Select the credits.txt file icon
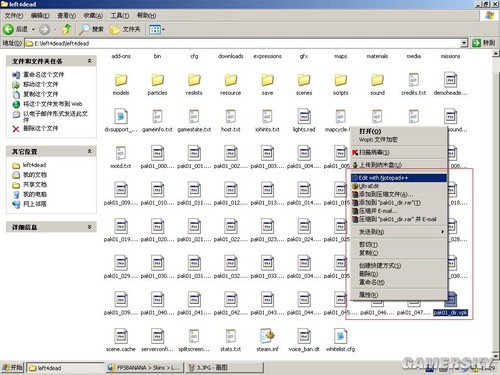Image resolution: width=500 pixels, height=375 pixels. pos(414,80)
